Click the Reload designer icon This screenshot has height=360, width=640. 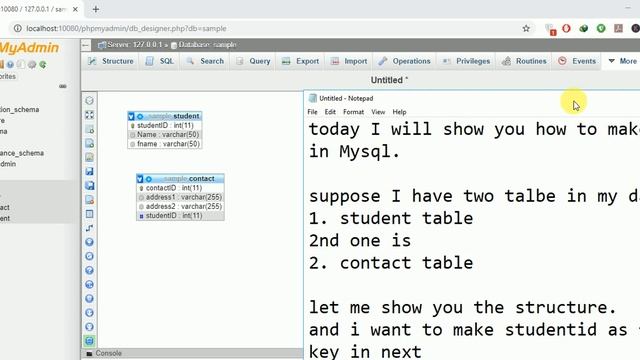(89, 256)
